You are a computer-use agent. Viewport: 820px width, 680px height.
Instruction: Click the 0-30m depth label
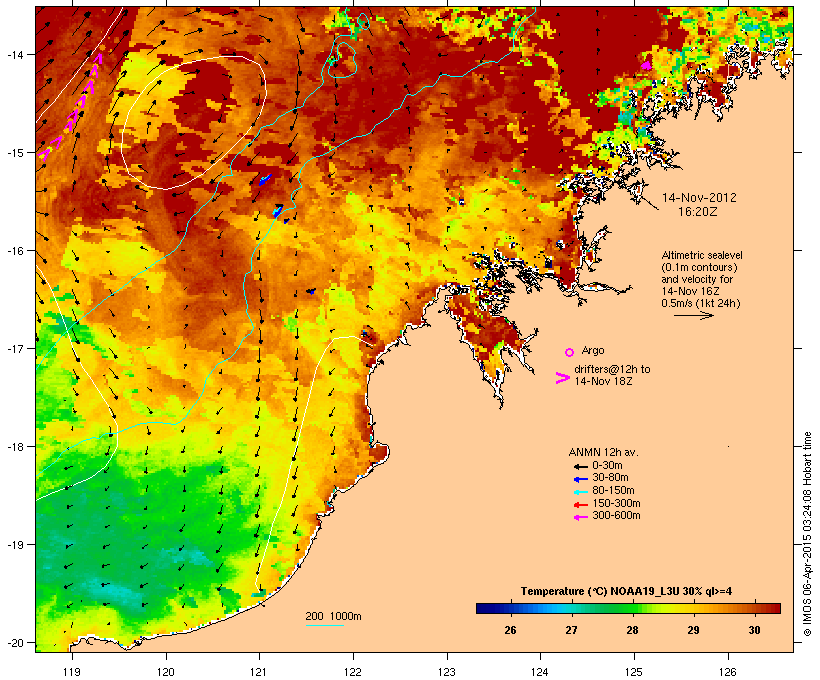click(607, 466)
